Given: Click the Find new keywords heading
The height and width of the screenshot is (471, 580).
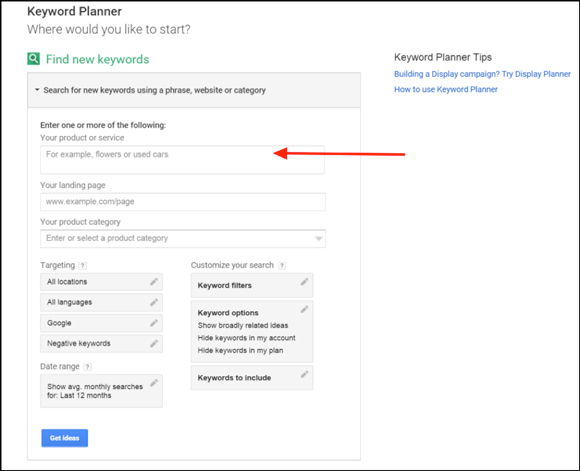Looking at the screenshot, I should (97, 59).
